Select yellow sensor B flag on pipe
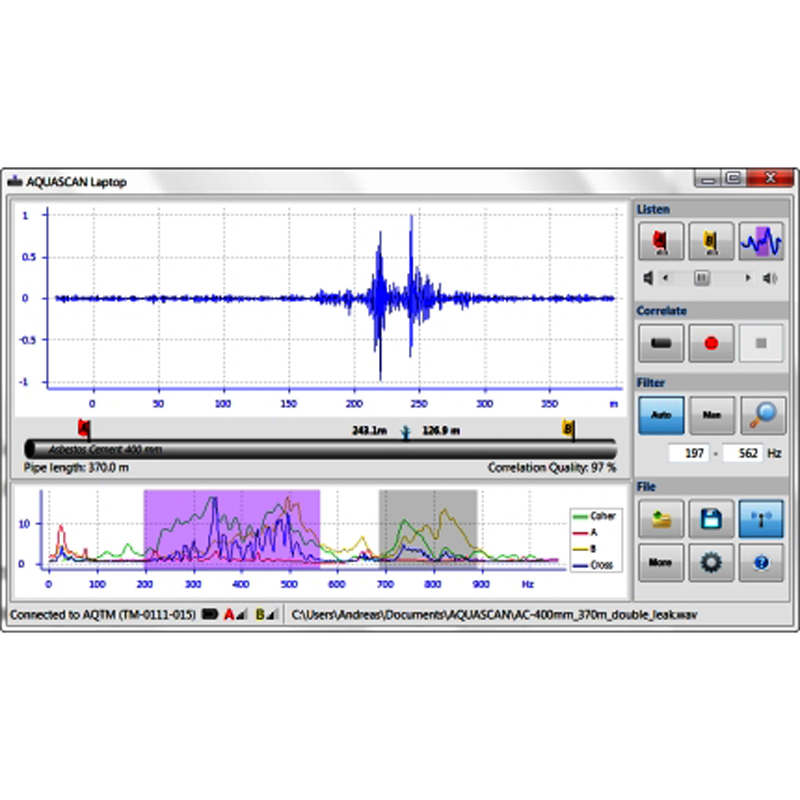Image resolution: width=800 pixels, height=800 pixels. pyautogui.click(x=568, y=428)
